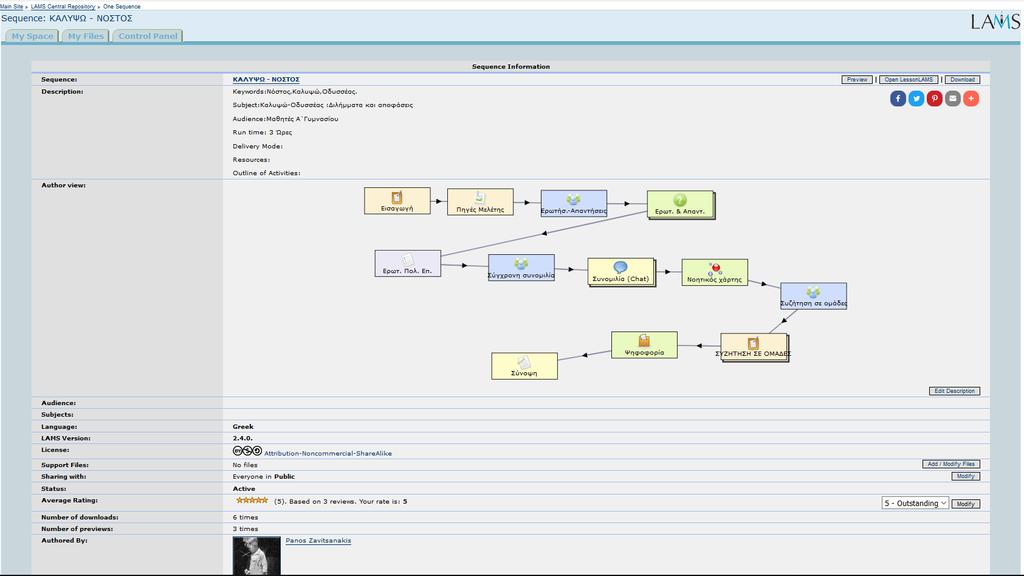1024x576 pixels.
Task: Click Add / Modify Files button
Action: (x=951, y=464)
